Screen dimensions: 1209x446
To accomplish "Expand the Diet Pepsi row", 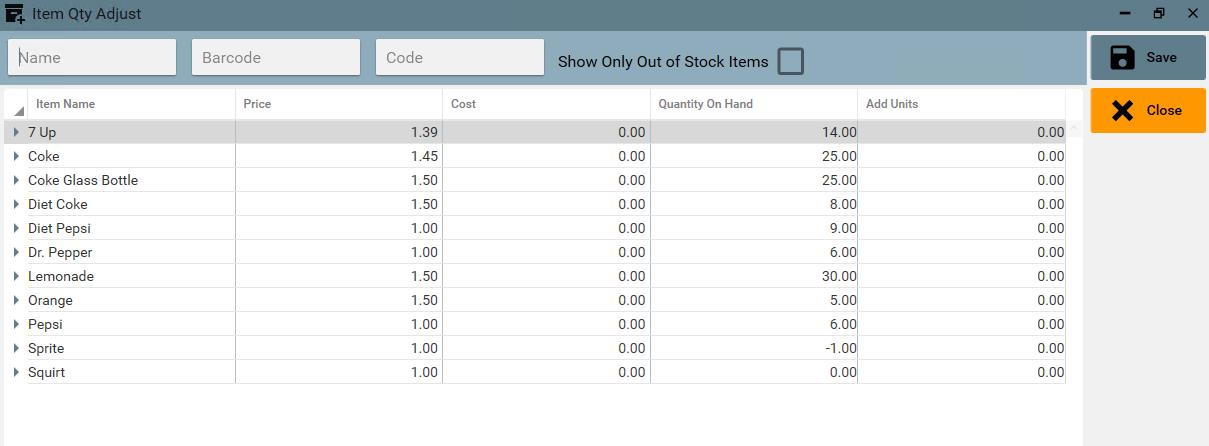I will 16,228.
